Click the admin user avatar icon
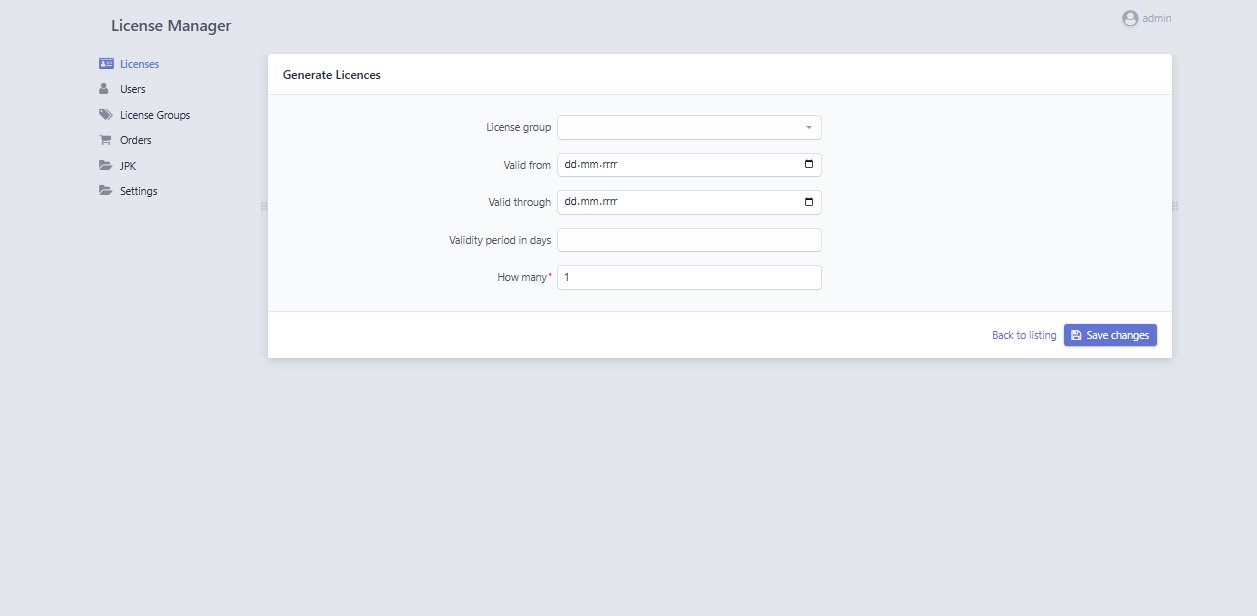Viewport: 1257px width, 616px height. pos(1130,18)
